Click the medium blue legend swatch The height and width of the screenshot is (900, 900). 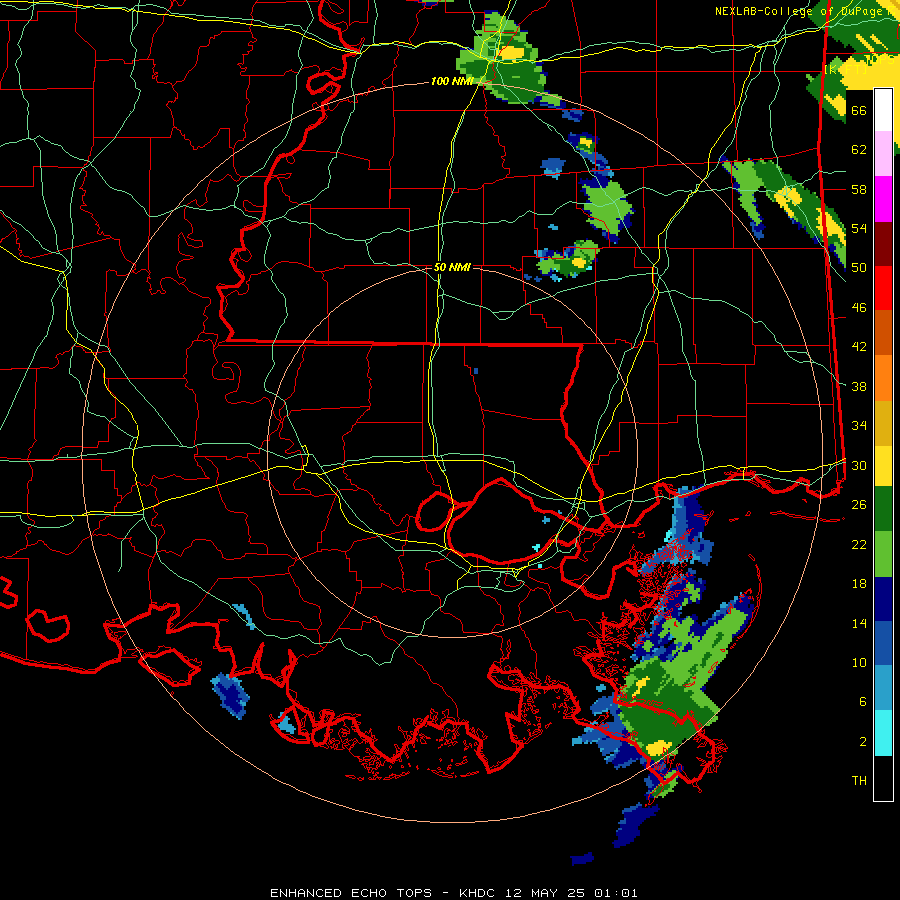(883, 644)
